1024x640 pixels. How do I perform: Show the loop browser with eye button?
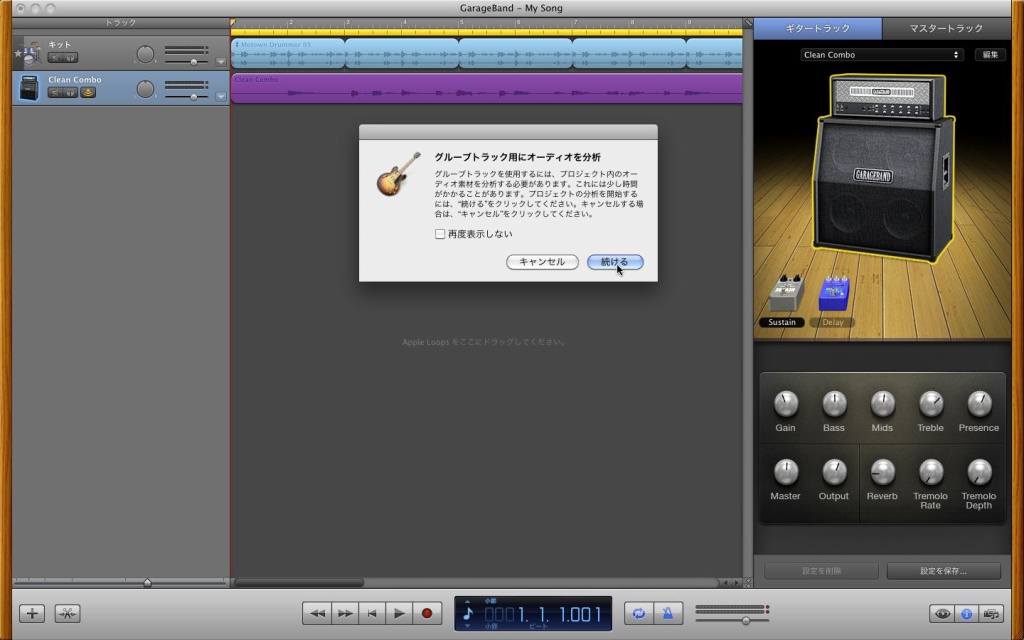click(942, 614)
